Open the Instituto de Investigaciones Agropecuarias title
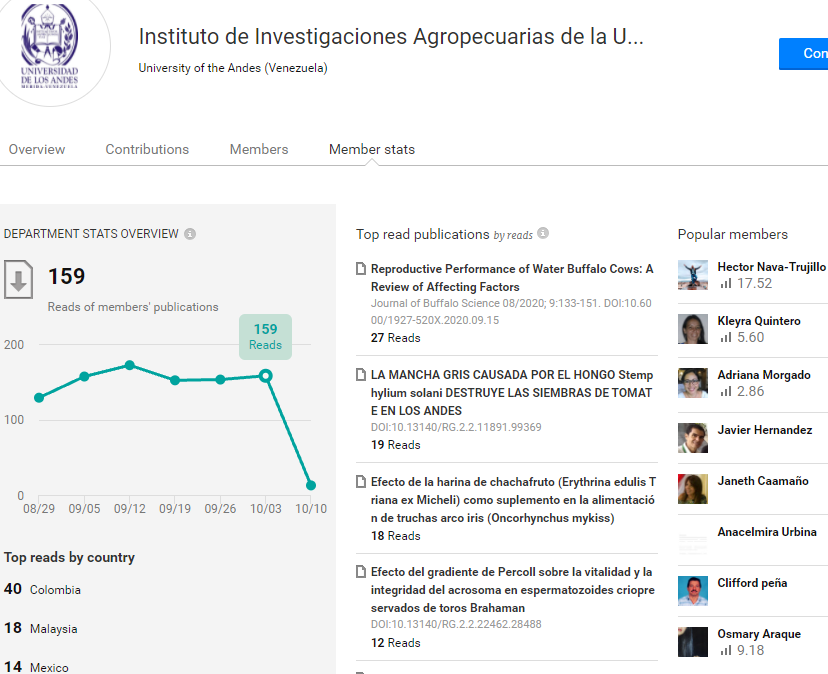This screenshot has width=828, height=674. [391, 37]
